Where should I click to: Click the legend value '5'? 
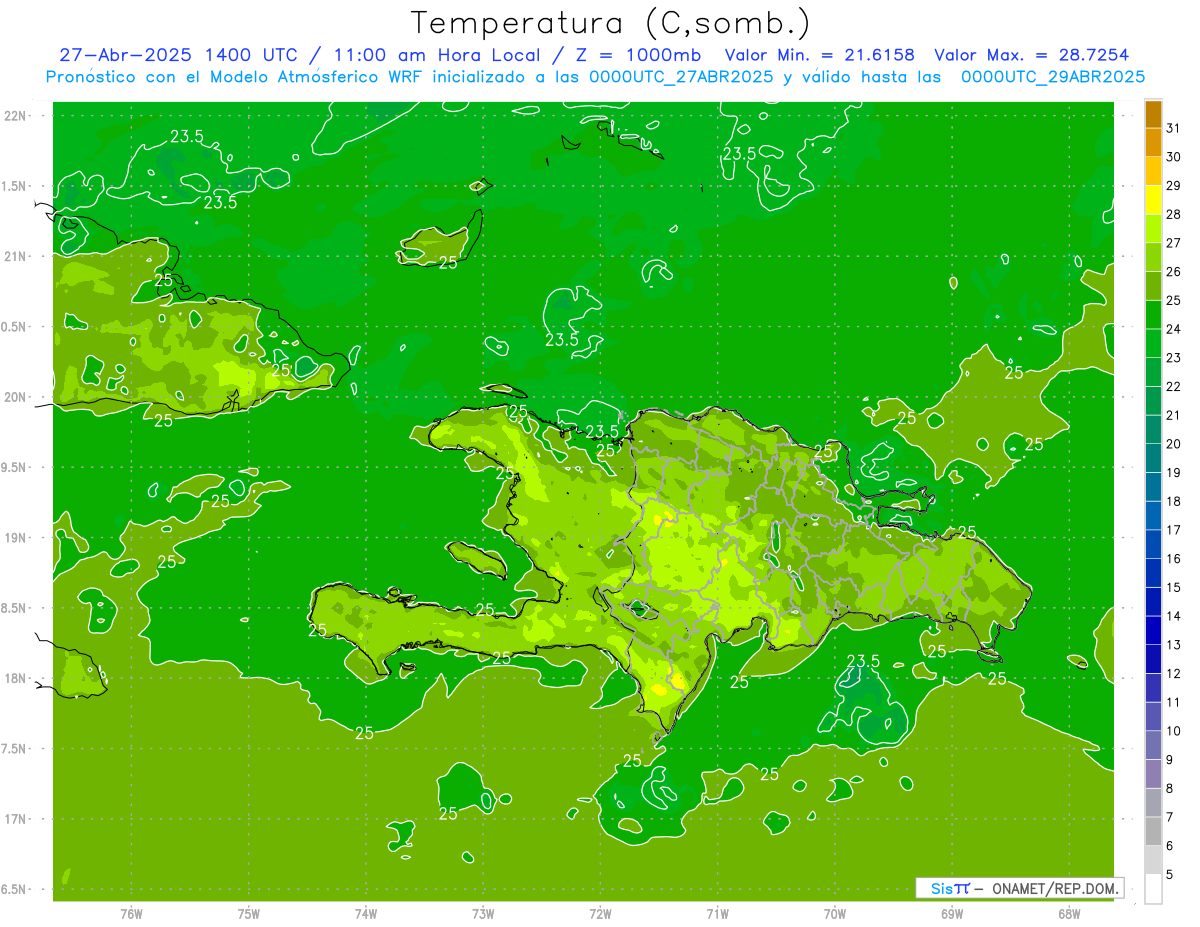tap(1170, 874)
